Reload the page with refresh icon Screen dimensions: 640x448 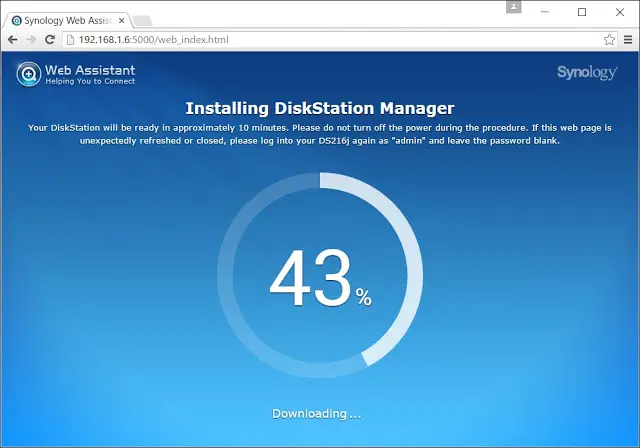click(x=50, y=40)
